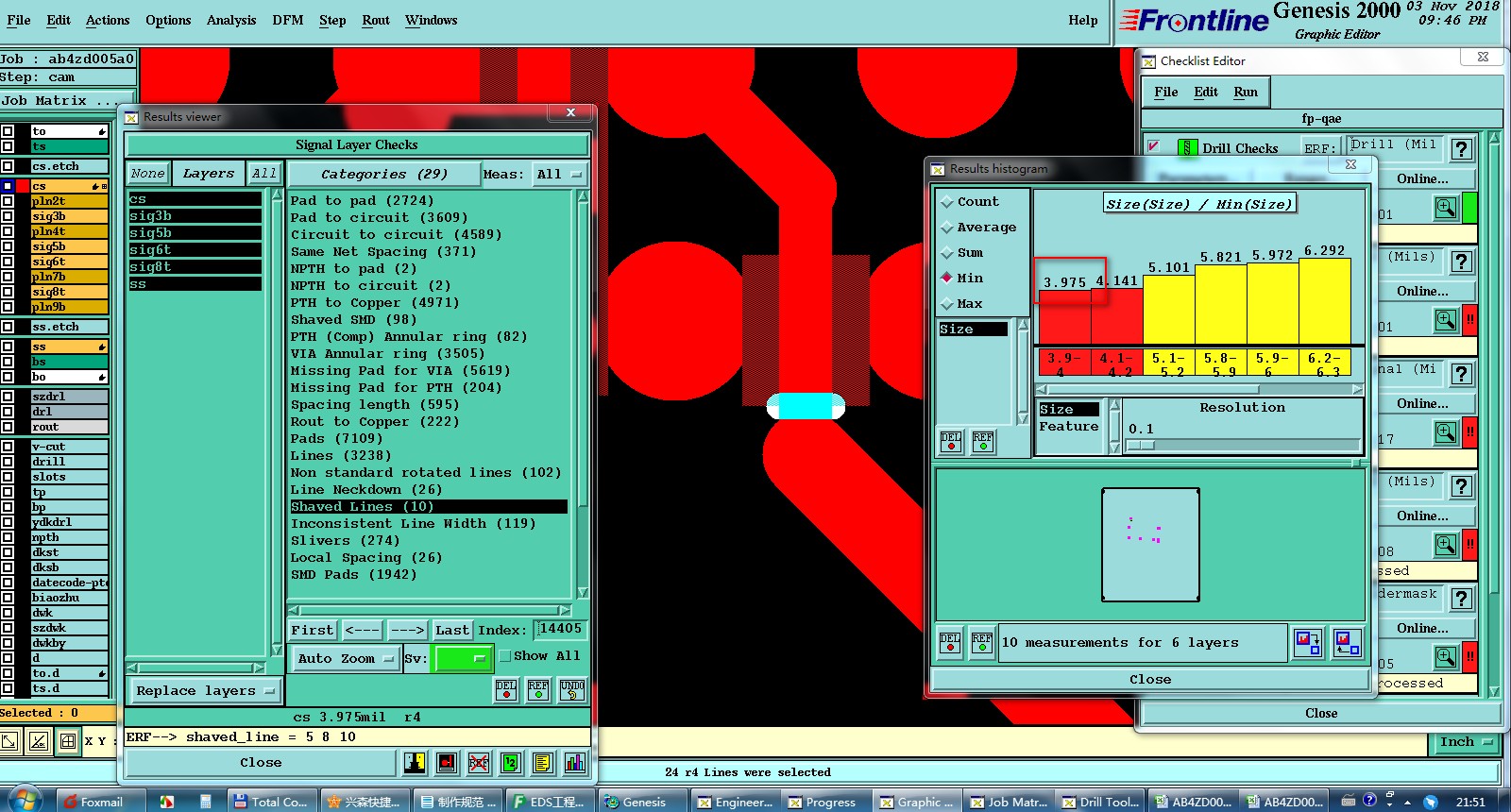Viewport: 1511px width, 812px height.
Task: Select the Count radio option
Action: coord(947,202)
